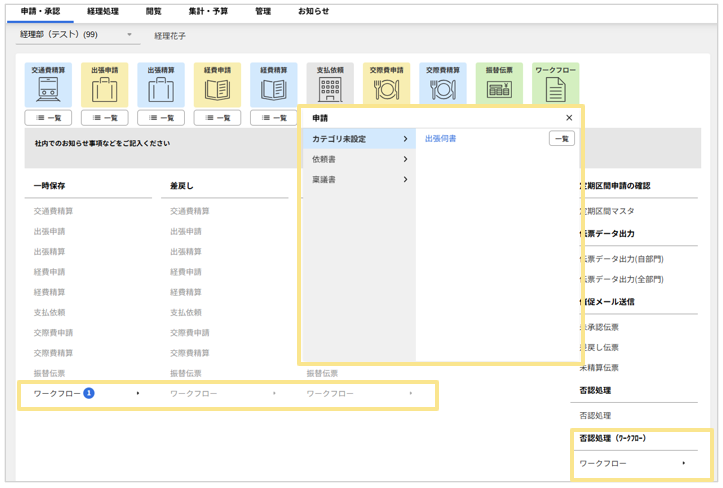Select カテゴリ未設定 in the category list

359,139
